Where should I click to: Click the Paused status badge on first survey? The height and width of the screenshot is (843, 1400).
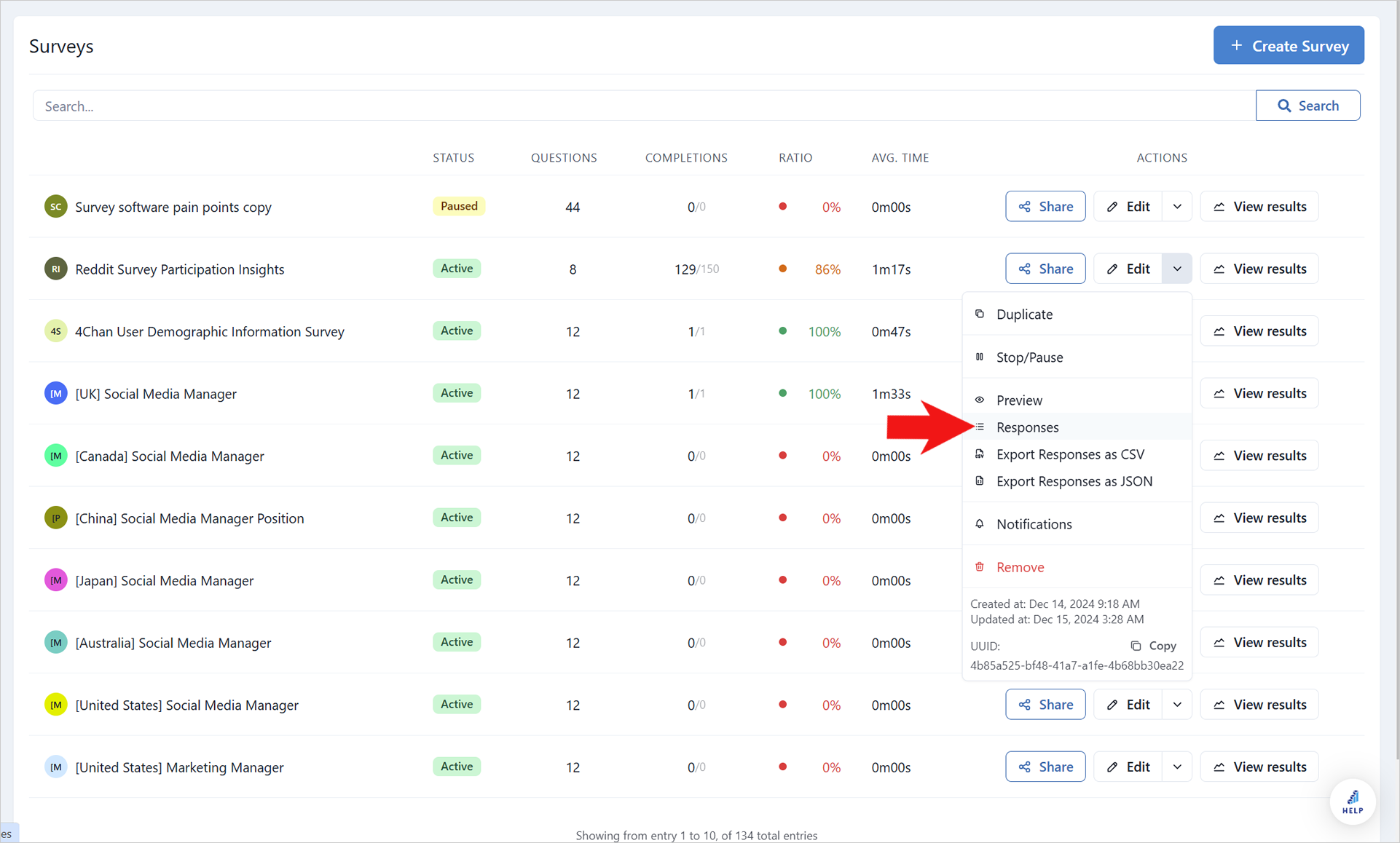(457, 206)
